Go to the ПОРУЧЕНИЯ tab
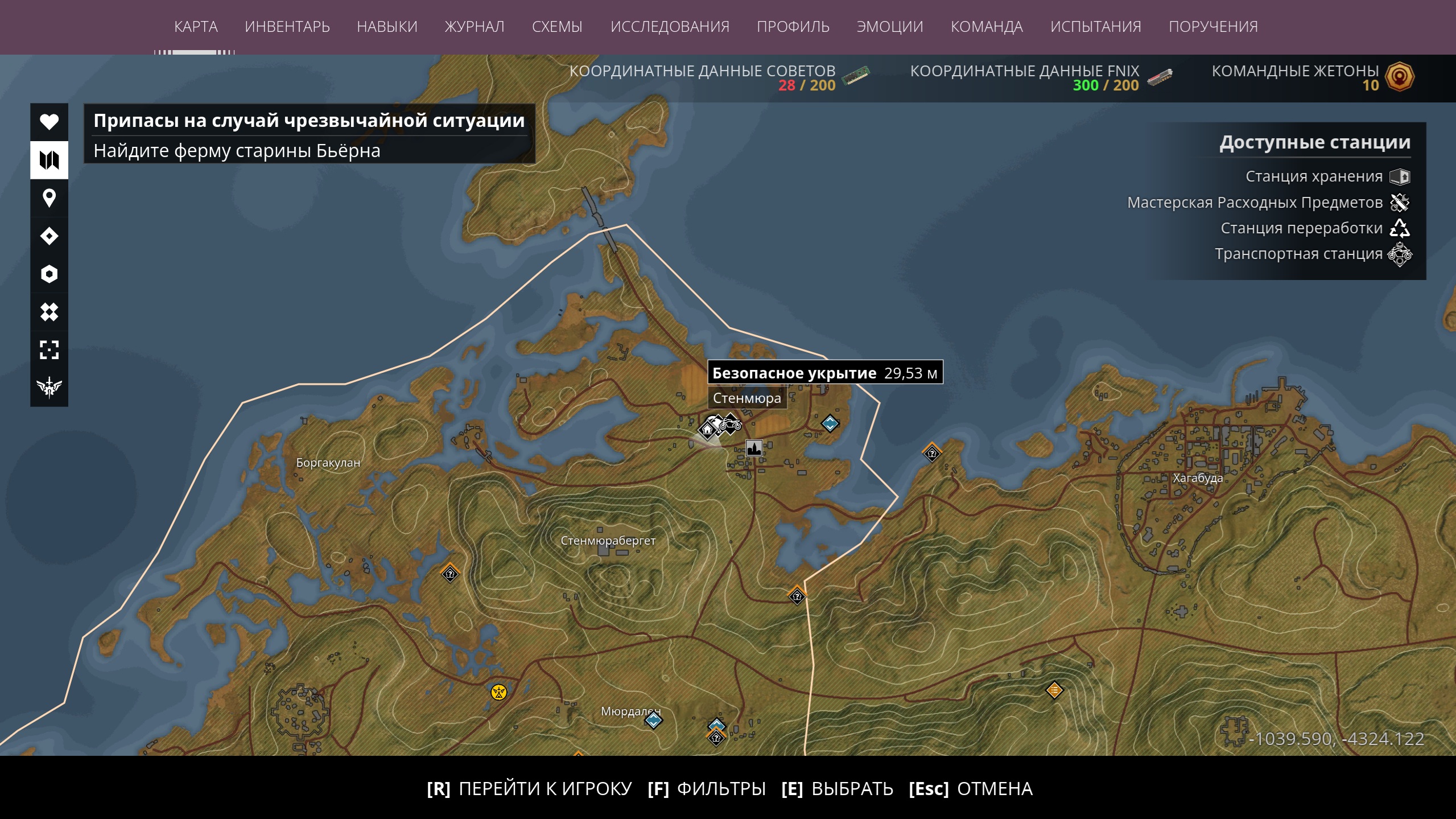The height and width of the screenshot is (819, 1456). coord(1213,27)
